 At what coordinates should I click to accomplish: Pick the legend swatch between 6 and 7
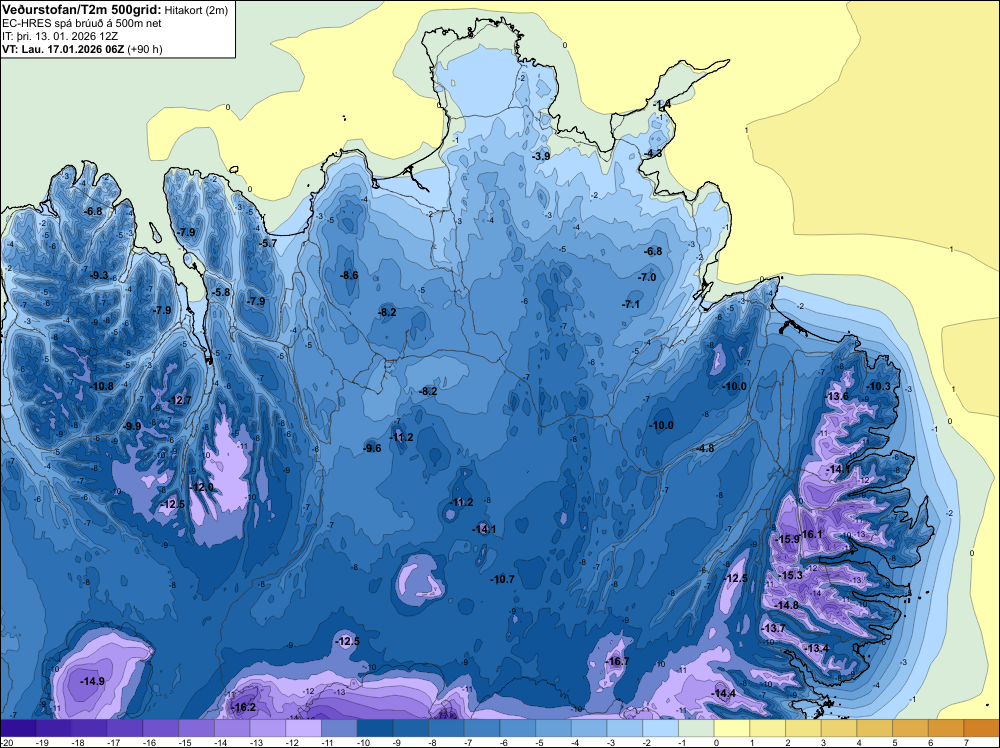(x=946, y=728)
